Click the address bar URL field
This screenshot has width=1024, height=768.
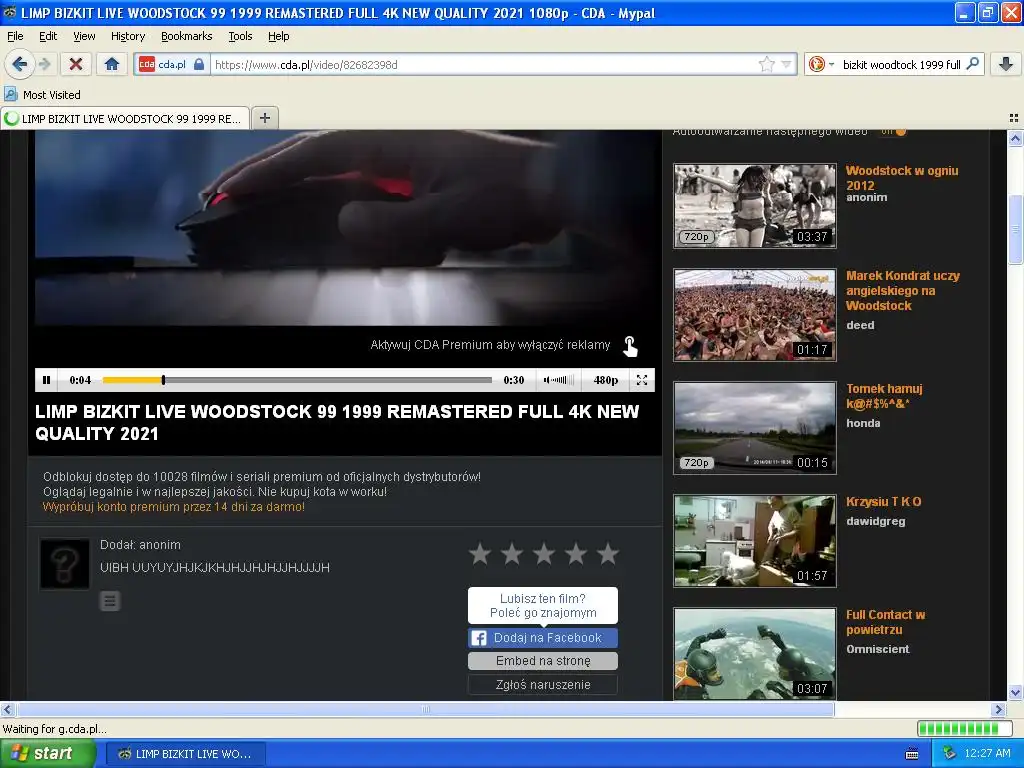click(x=483, y=64)
